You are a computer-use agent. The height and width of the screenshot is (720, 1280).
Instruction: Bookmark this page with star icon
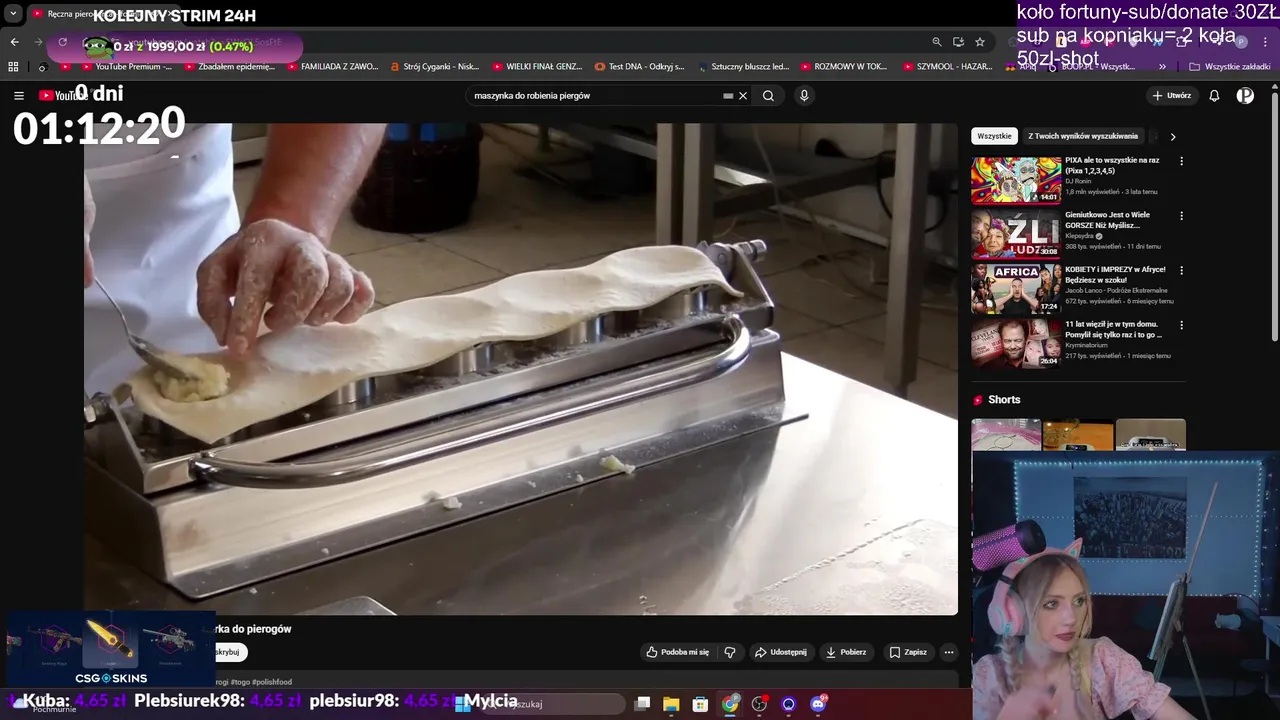[x=980, y=42]
